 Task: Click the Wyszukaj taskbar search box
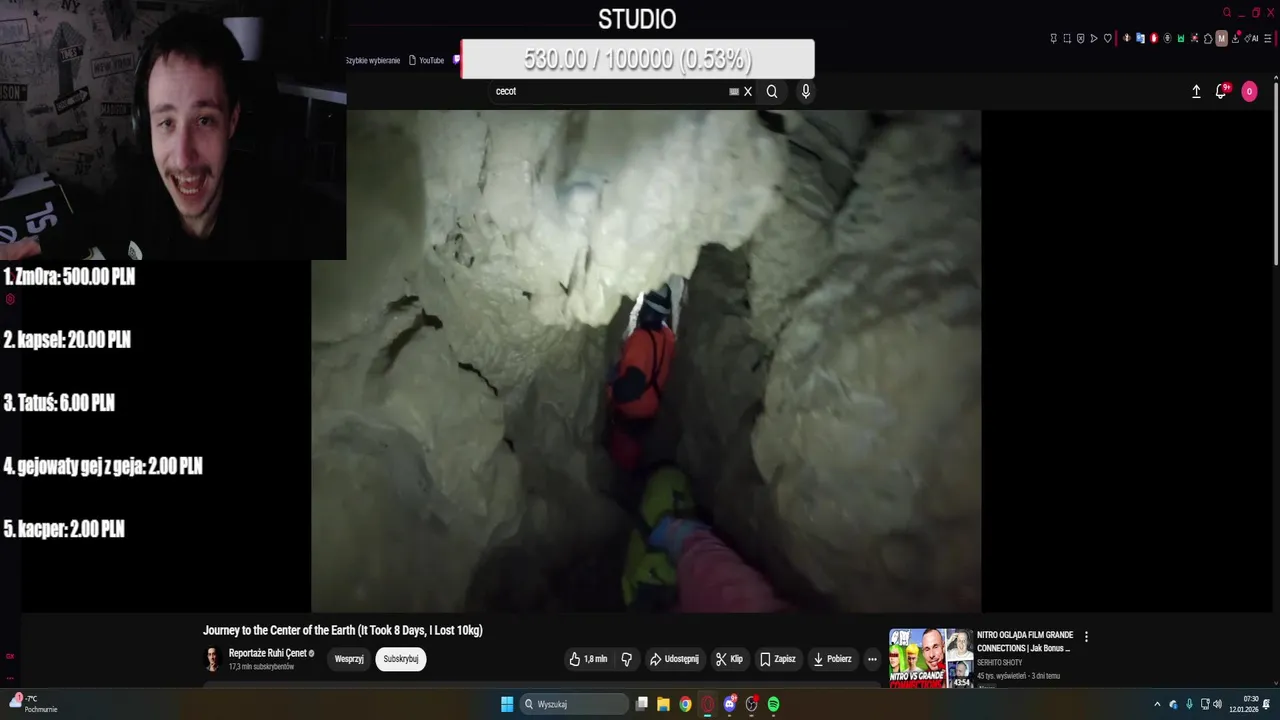pyautogui.click(x=575, y=704)
